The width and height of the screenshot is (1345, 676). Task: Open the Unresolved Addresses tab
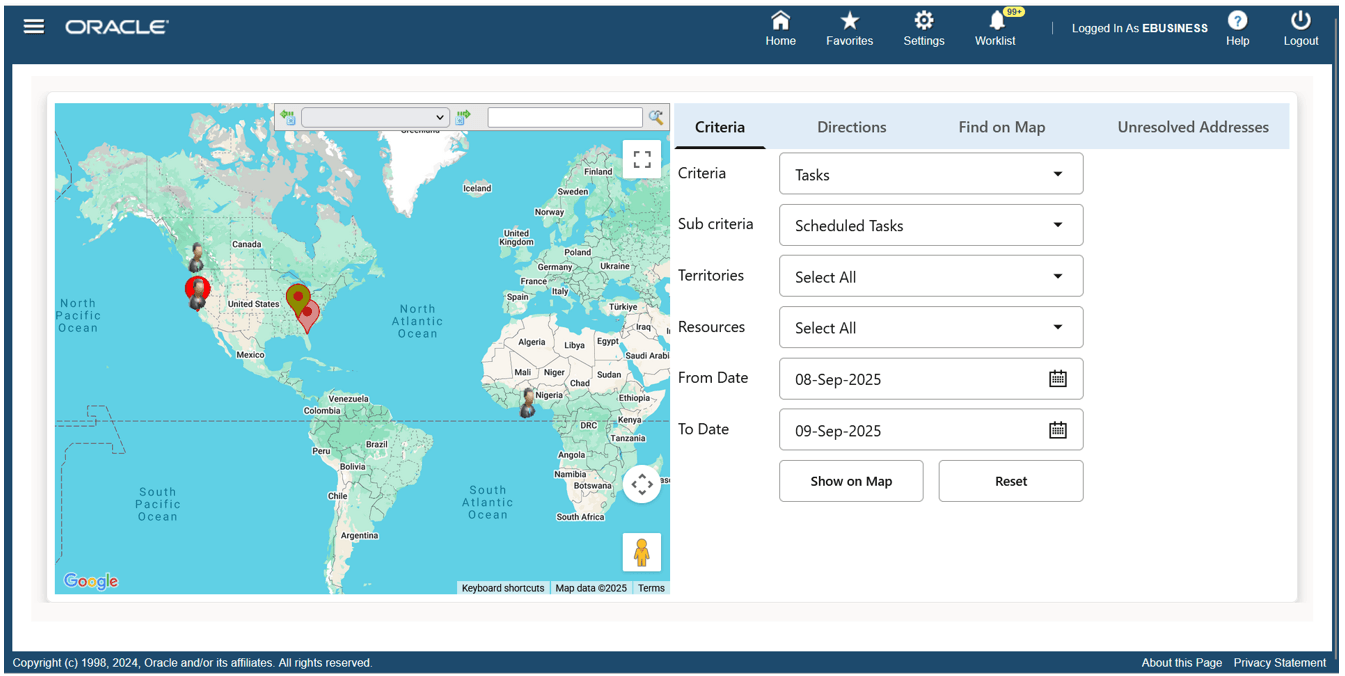coord(1192,127)
